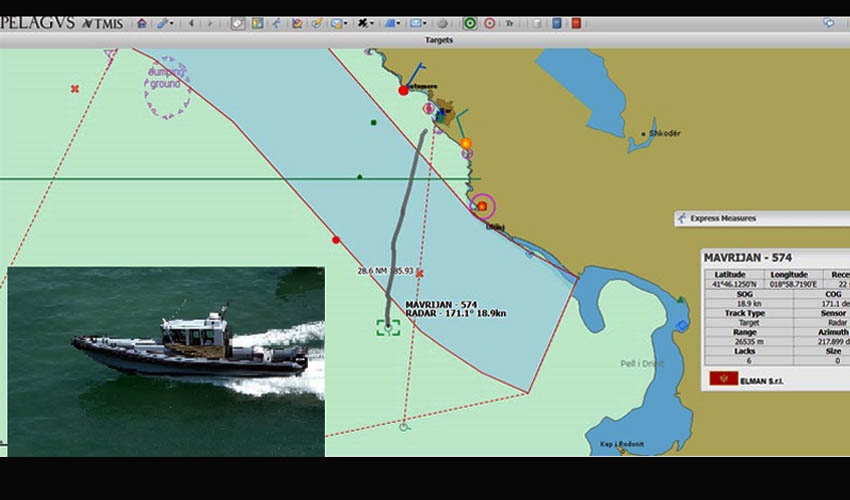Select the green bracketed target on map
This screenshot has width=850, height=500.
click(387, 327)
